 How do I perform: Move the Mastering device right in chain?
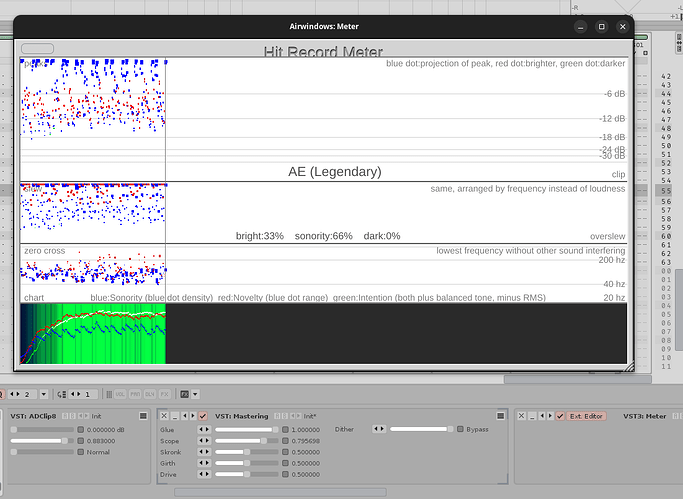click(193, 416)
